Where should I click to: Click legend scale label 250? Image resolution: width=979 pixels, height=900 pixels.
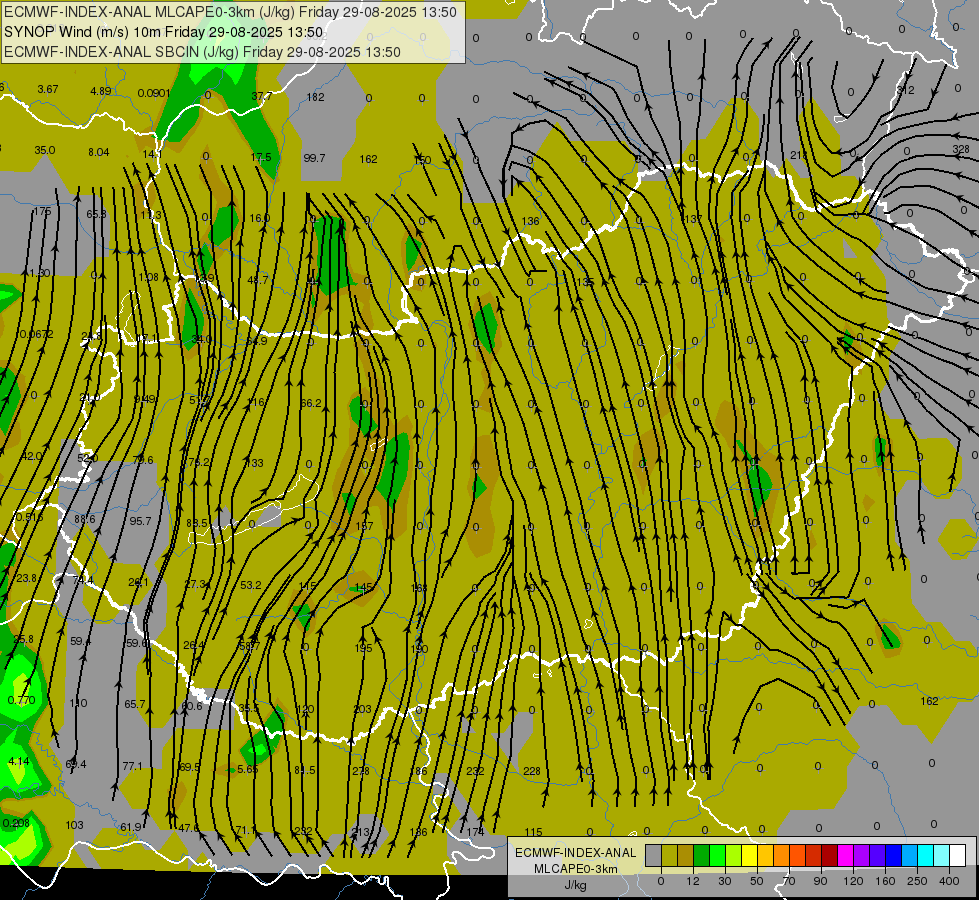tap(917, 881)
